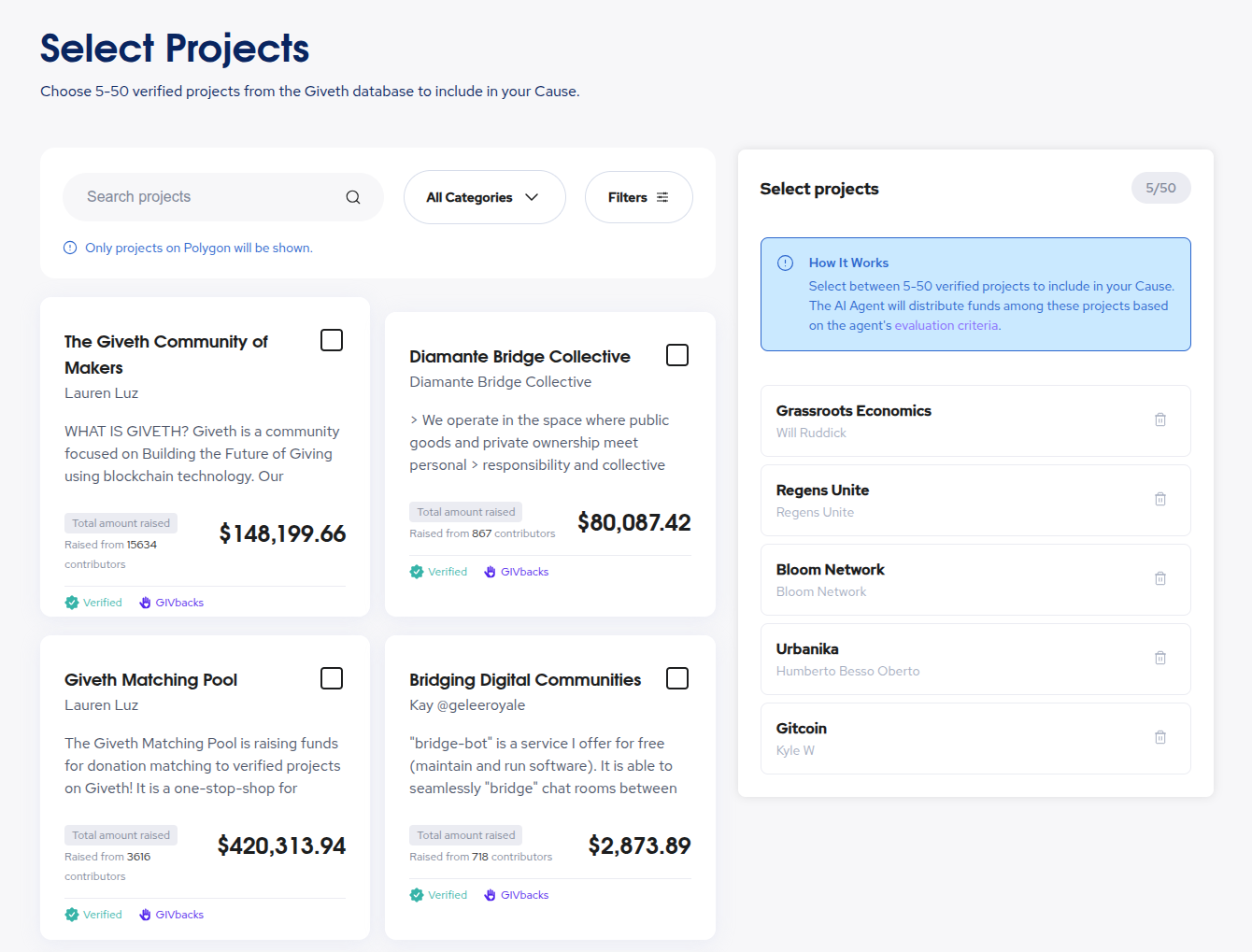The height and width of the screenshot is (952, 1252).
Task: Click Giveth Matching Pool card title
Action: (x=150, y=680)
